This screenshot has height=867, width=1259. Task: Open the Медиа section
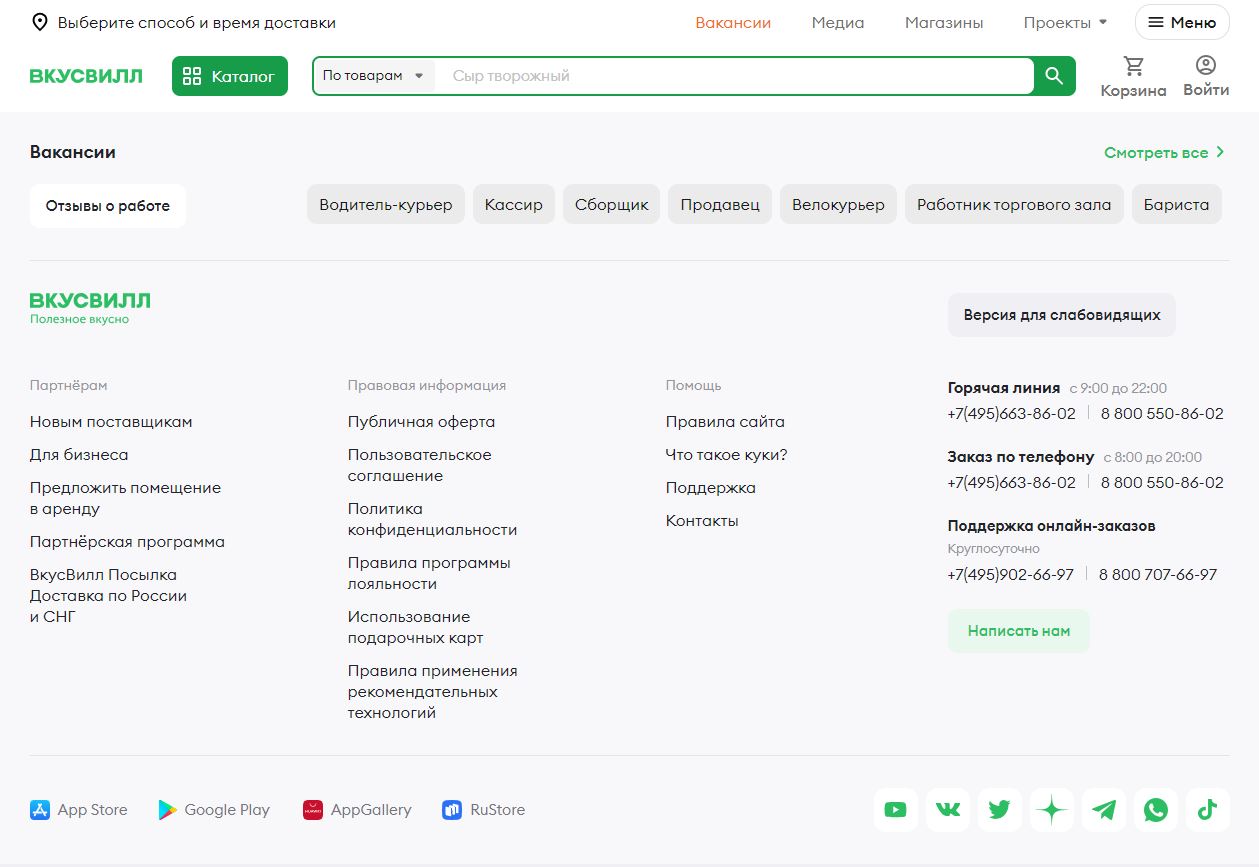pyautogui.click(x=837, y=21)
